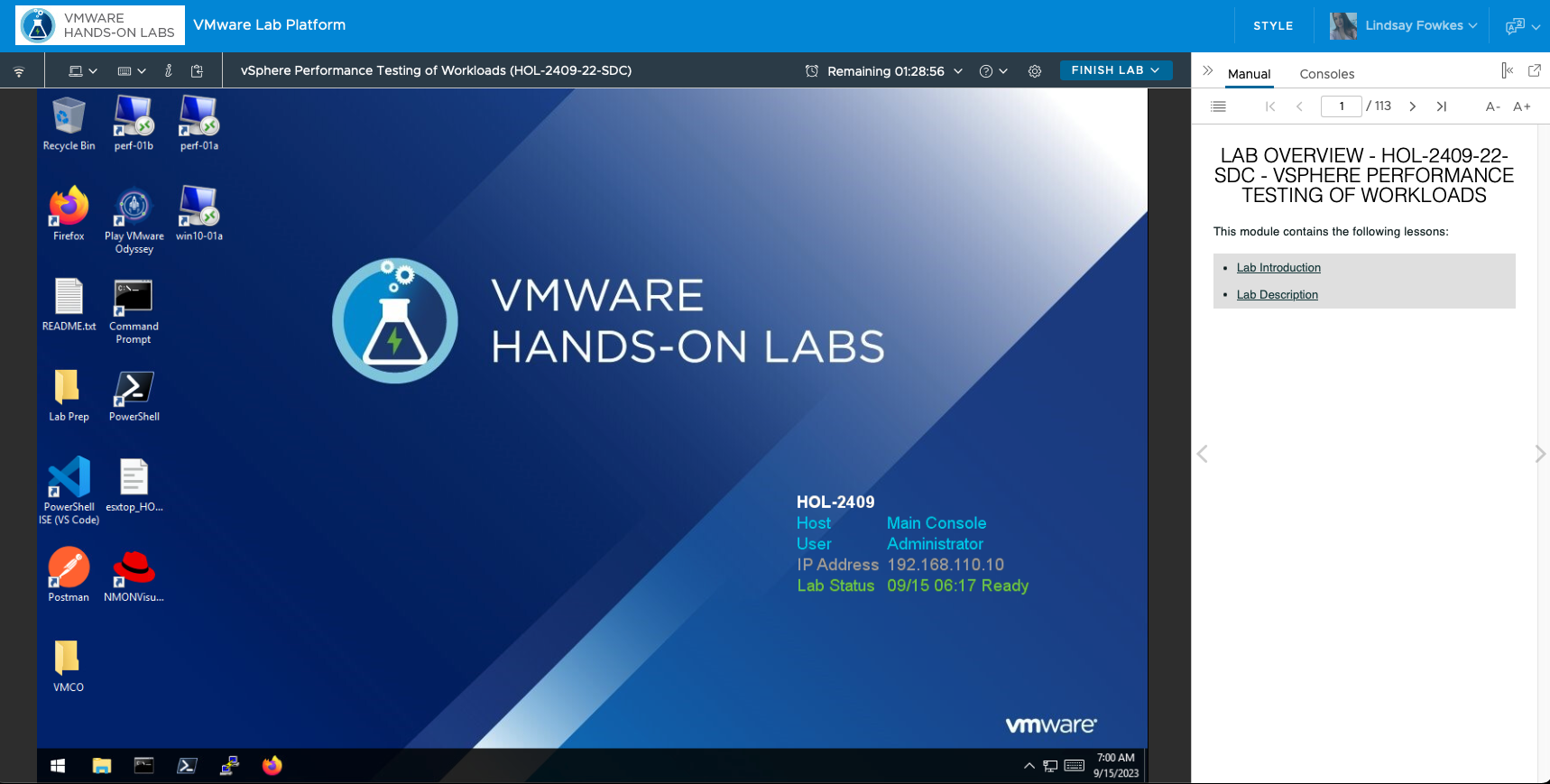Screen dimensions: 1550x784
Task: Collapse the manual side panel
Action: coord(1208,70)
